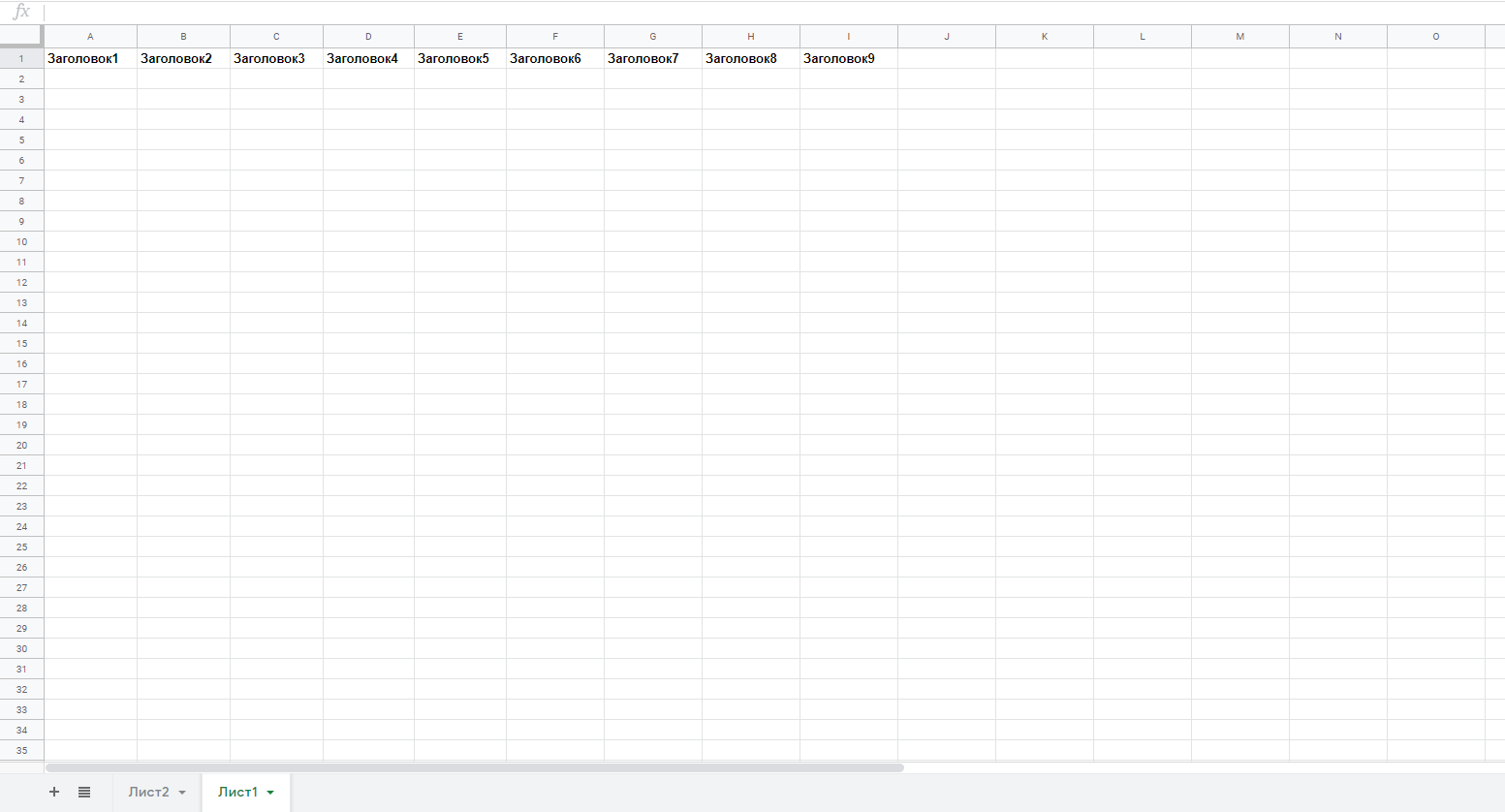This screenshot has height=812, width=1505.
Task: Click the select-all corner box
Action: click(x=21, y=36)
